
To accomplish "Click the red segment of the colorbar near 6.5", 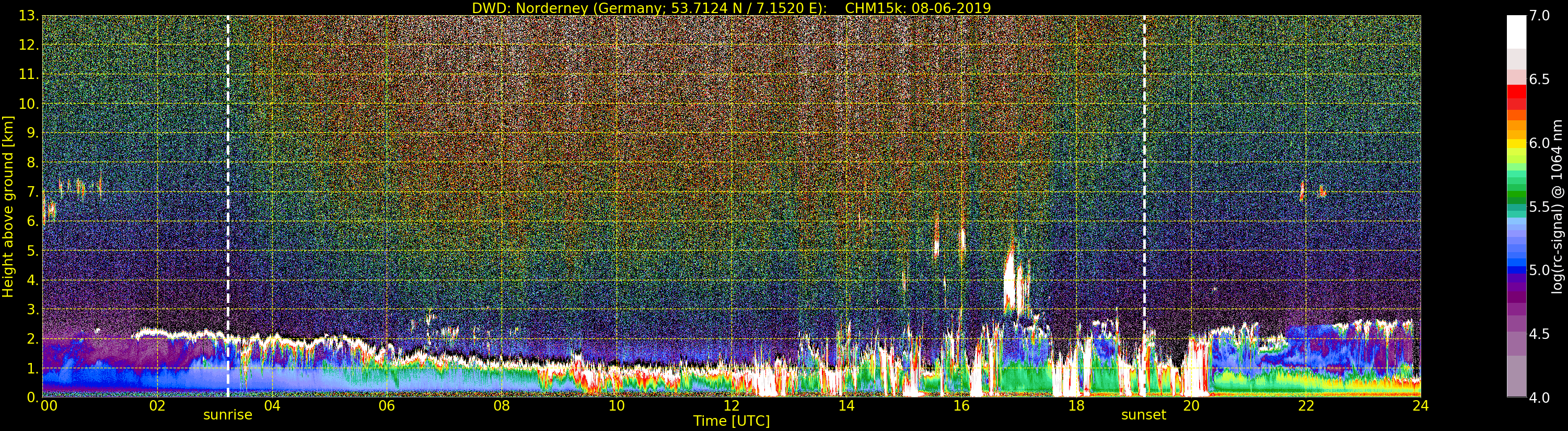I will click(x=1516, y=92).
